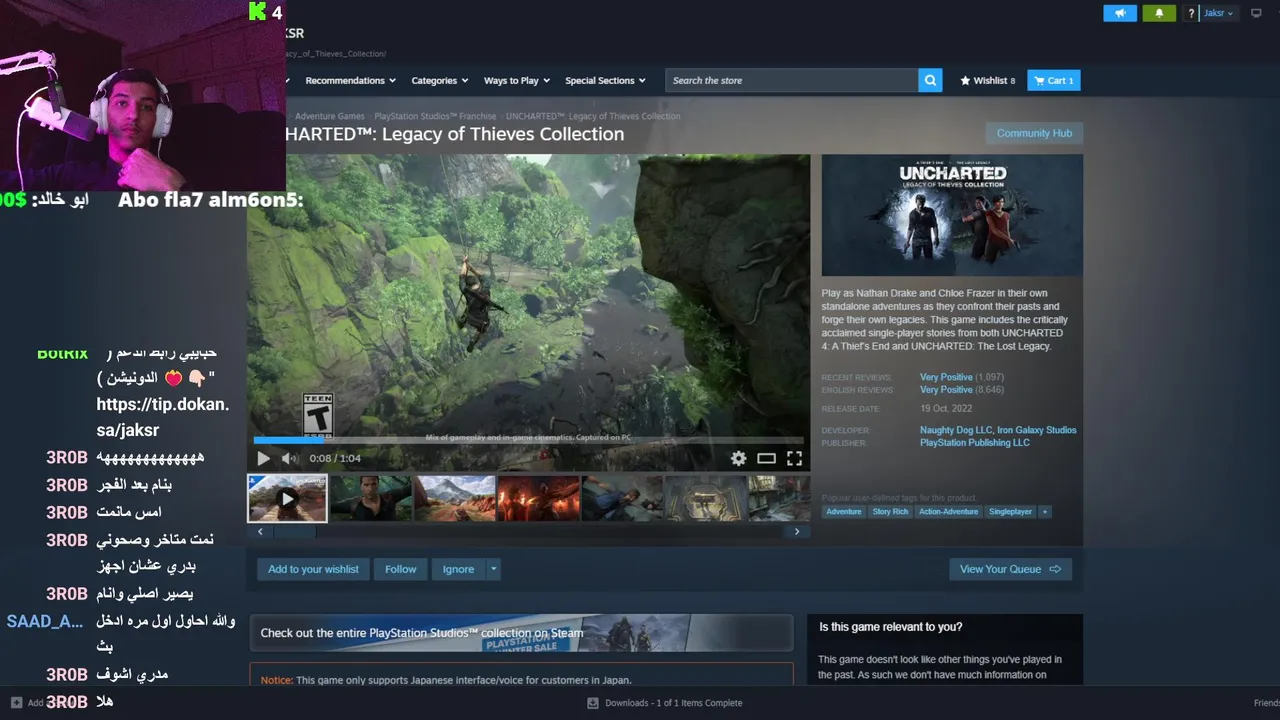Expand the Ways to Play menu
The height and width of the screenshot is (720, 1280).
(x=517, y=80)
